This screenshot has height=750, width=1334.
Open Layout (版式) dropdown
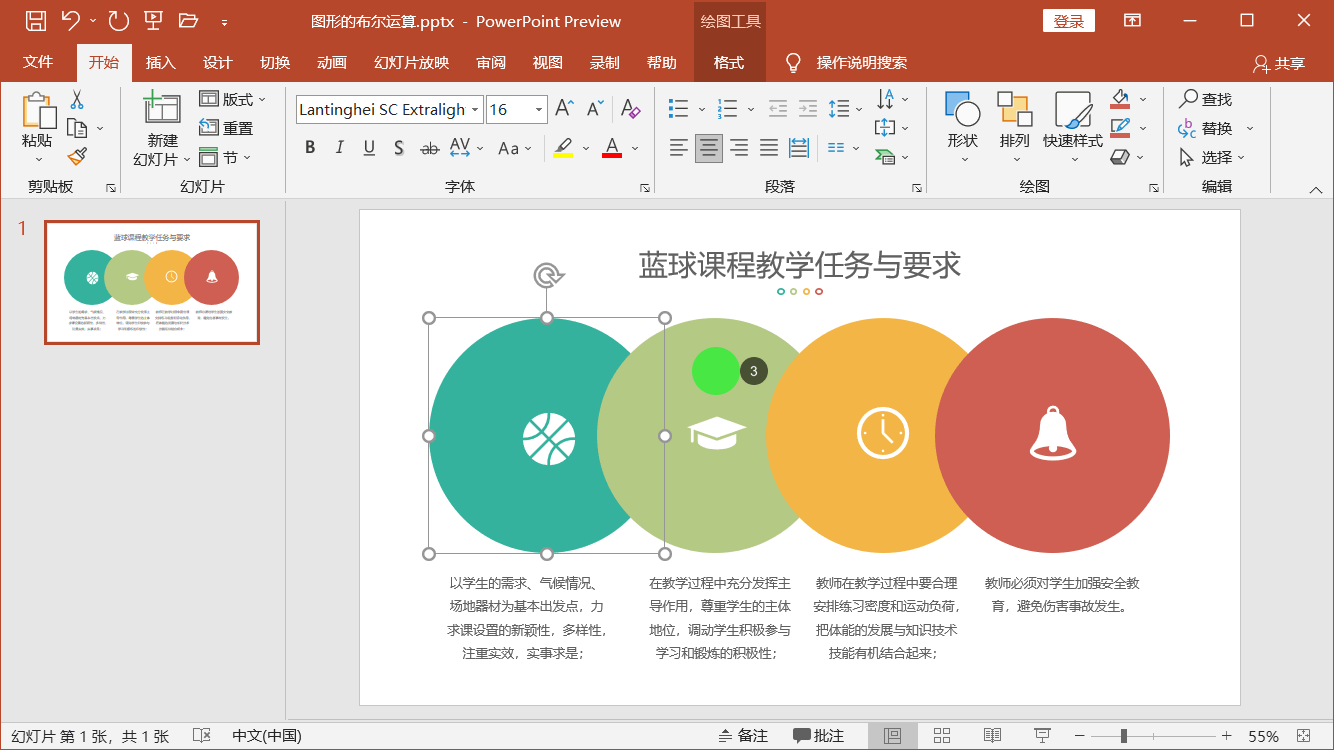[x=233, y=99]
